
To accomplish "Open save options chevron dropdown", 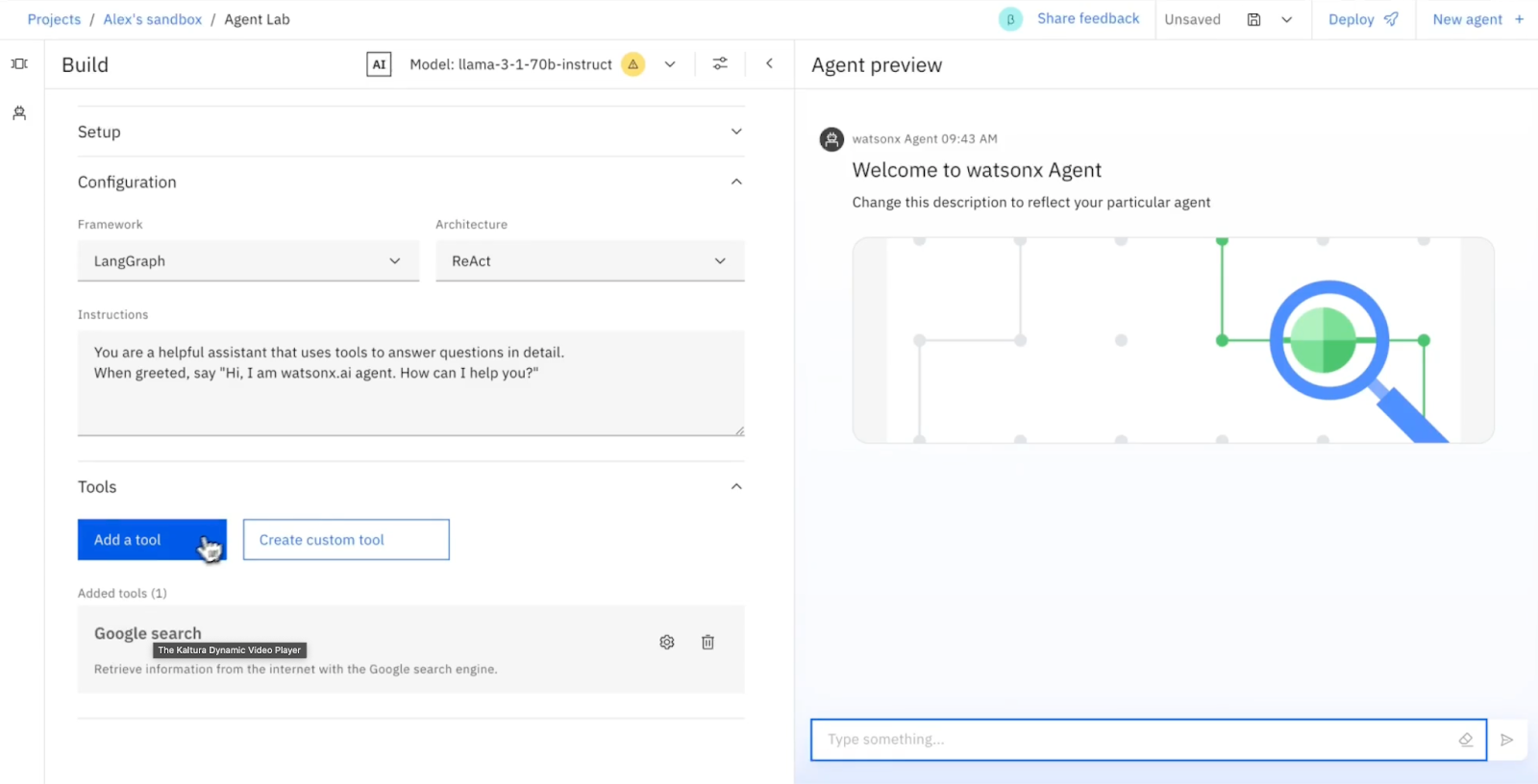I will (1286, 19).
